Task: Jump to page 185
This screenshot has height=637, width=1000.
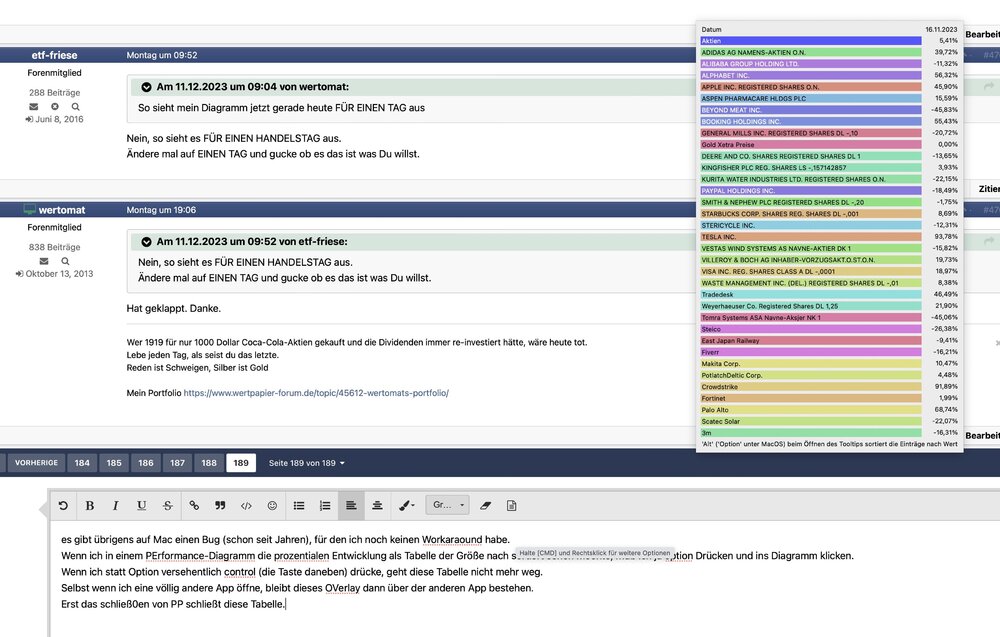Action: [114, 463]
